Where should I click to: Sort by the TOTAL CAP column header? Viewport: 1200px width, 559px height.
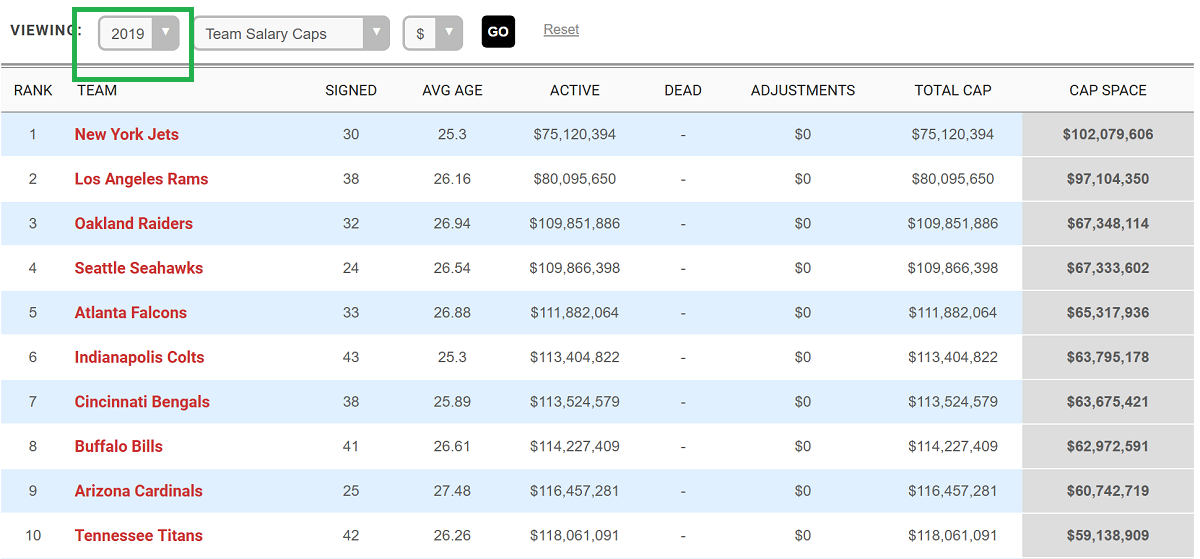click(x=953, y=90)
